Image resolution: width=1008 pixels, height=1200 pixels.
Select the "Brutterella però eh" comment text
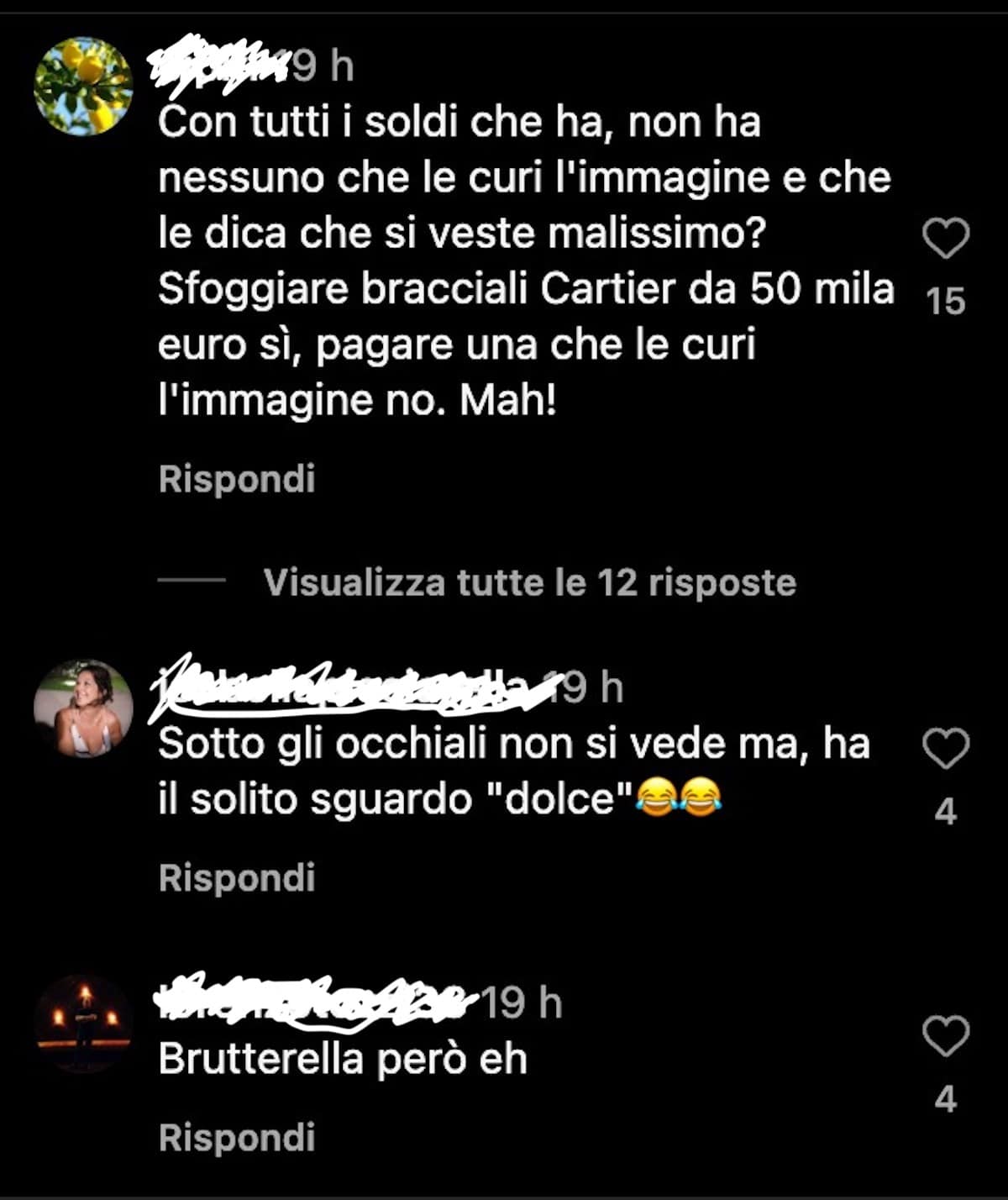(343, 1060)
